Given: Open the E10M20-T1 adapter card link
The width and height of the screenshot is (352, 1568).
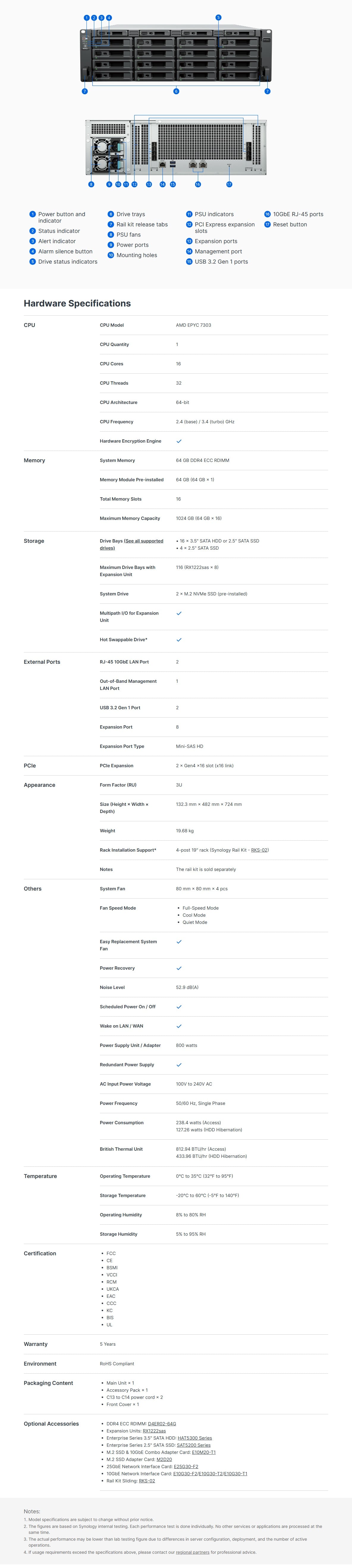Looking at the screenshot, I should coord(204,1452).
